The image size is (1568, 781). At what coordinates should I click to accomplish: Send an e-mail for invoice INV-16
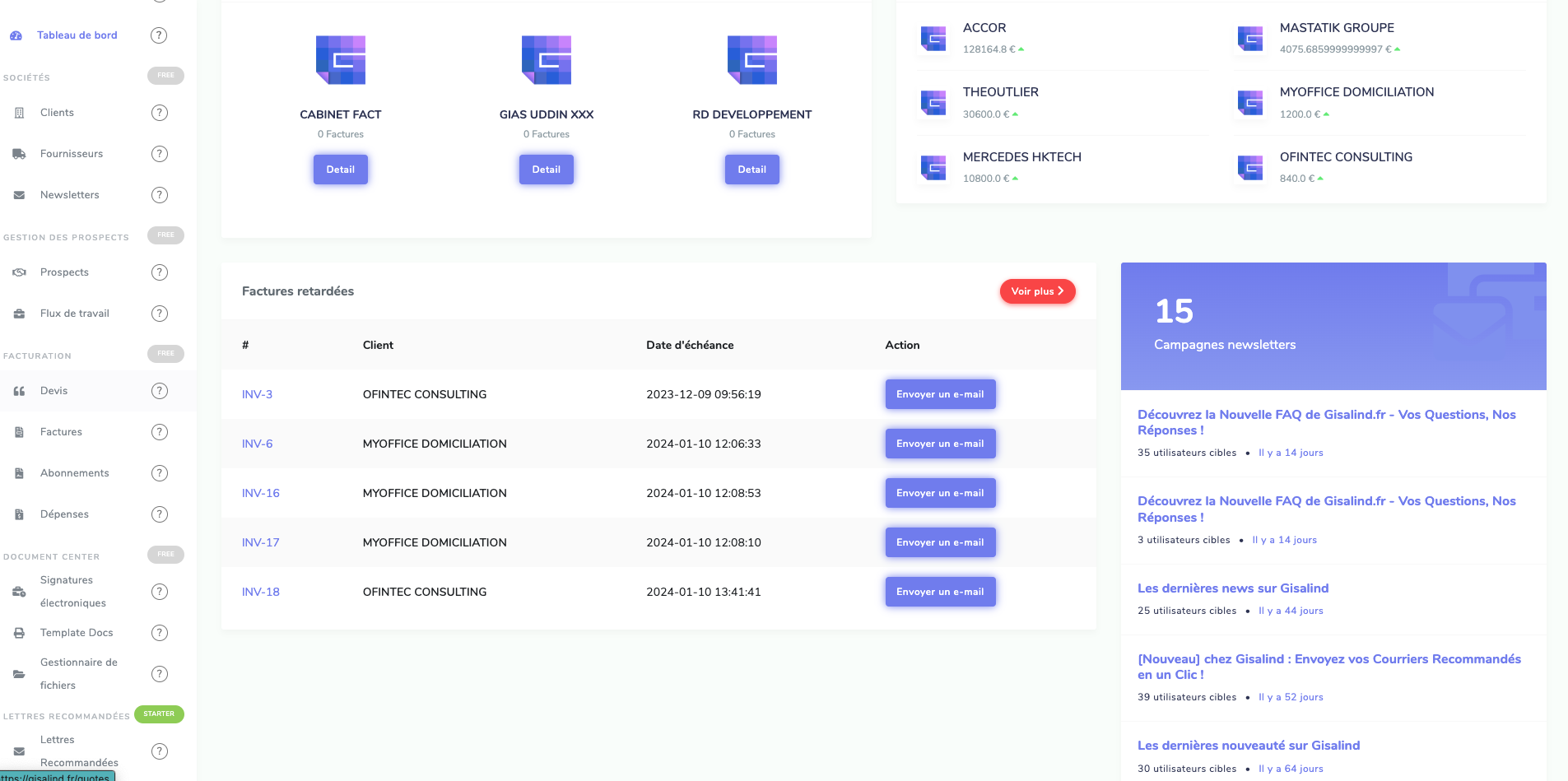[x=940, y=493]
